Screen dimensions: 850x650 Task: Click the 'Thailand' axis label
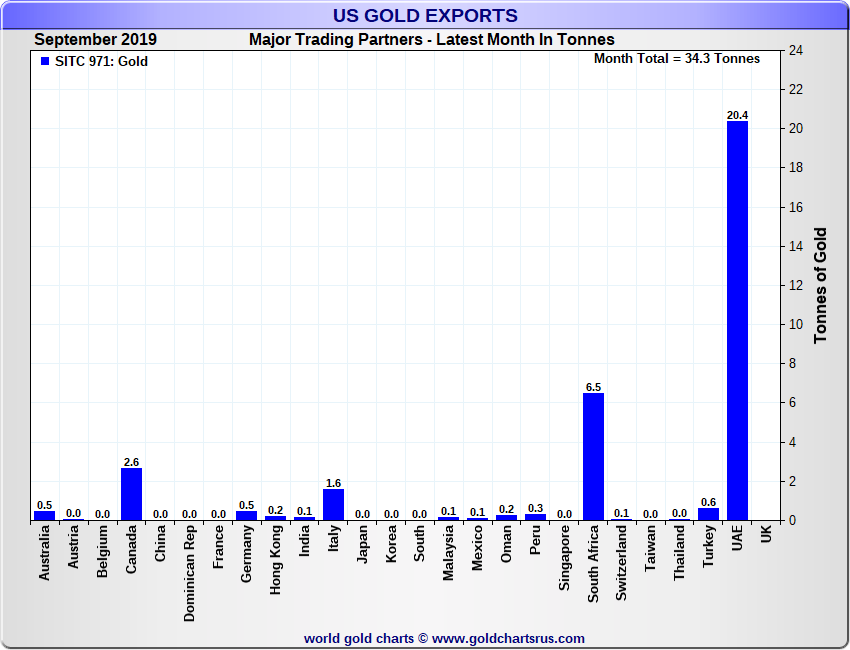tap(680, 553)
